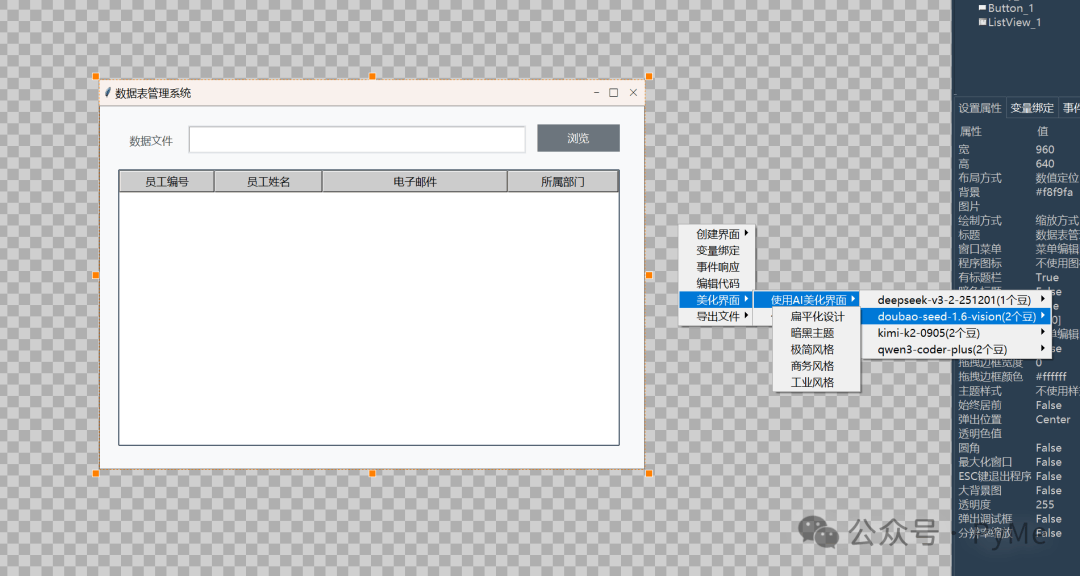This screenshot has height=576, width=1080.
Task: Click the feather icon in designed window title
Action: pos(107,92)
